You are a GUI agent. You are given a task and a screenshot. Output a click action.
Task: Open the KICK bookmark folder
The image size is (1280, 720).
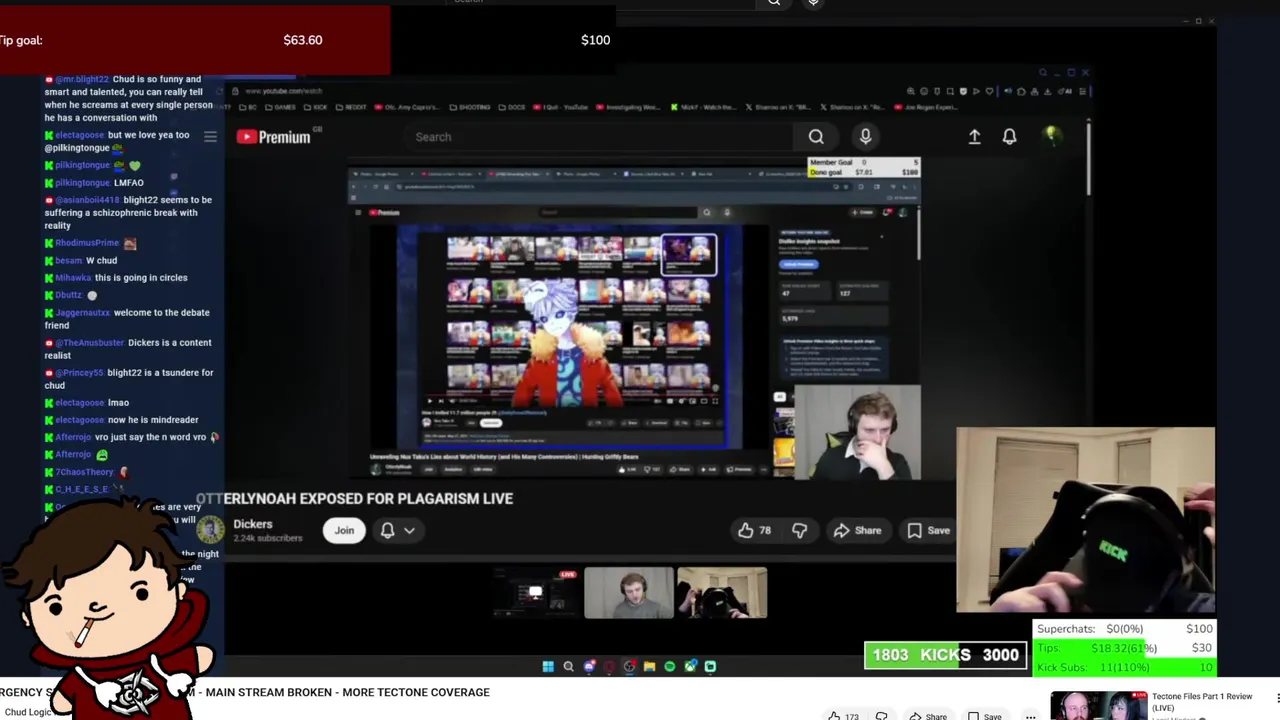[317, 107]
